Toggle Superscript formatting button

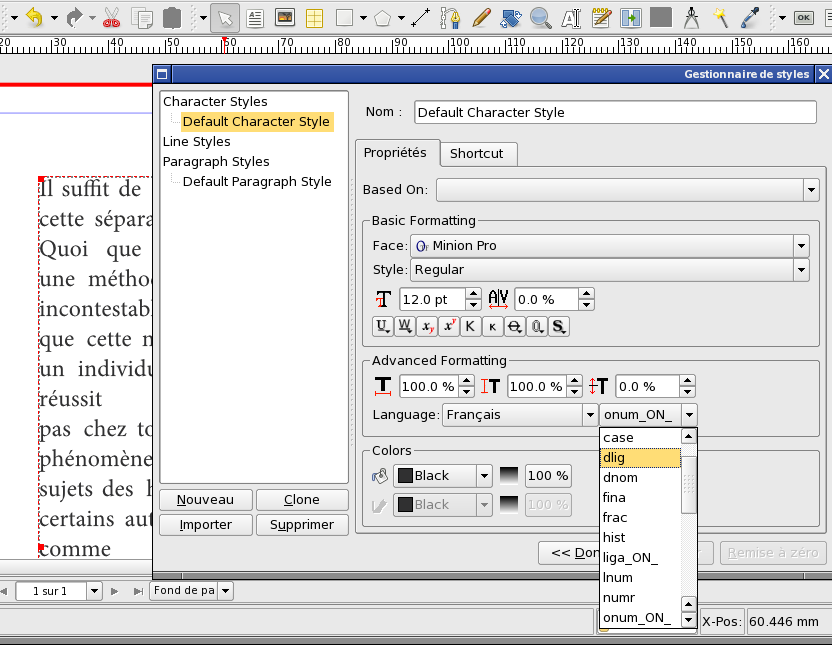pyautogui.click(x=449, y=326)
